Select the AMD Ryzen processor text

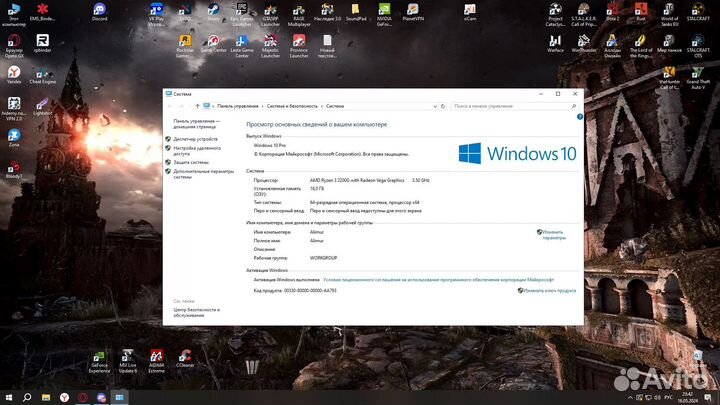357,180
